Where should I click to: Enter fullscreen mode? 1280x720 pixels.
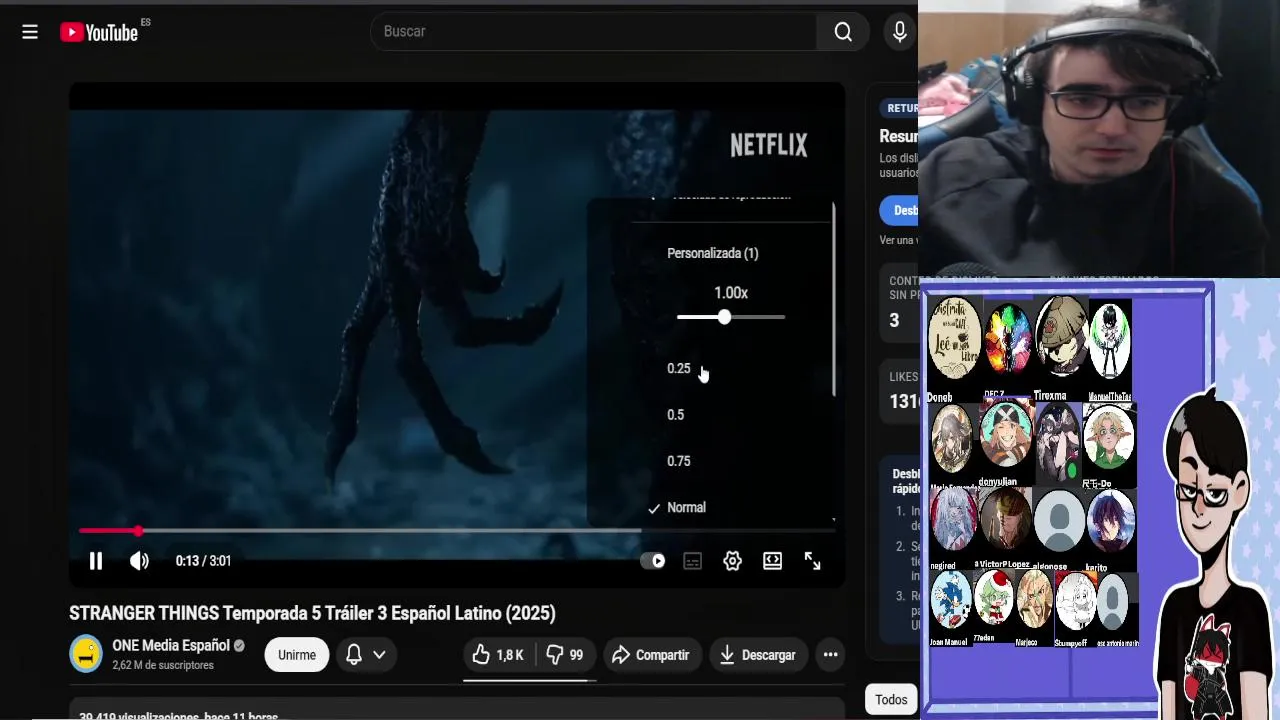tap(813, 561)
